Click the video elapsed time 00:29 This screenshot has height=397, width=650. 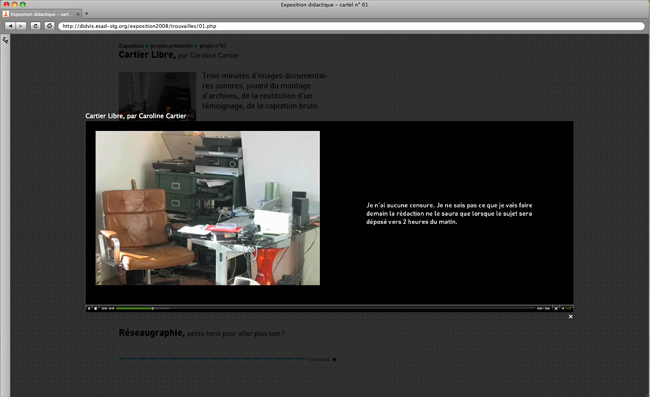coord(108,308)
